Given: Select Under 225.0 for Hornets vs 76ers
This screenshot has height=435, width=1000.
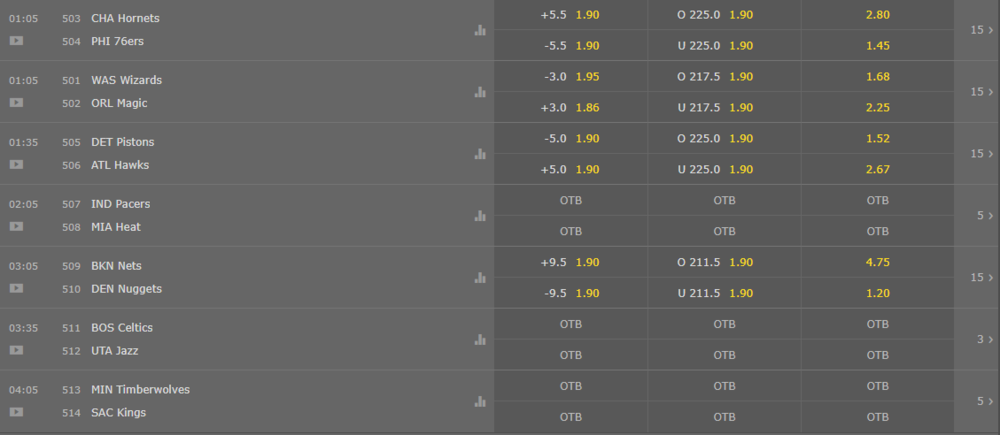Looking at the screenshot, I should point(724,45).
